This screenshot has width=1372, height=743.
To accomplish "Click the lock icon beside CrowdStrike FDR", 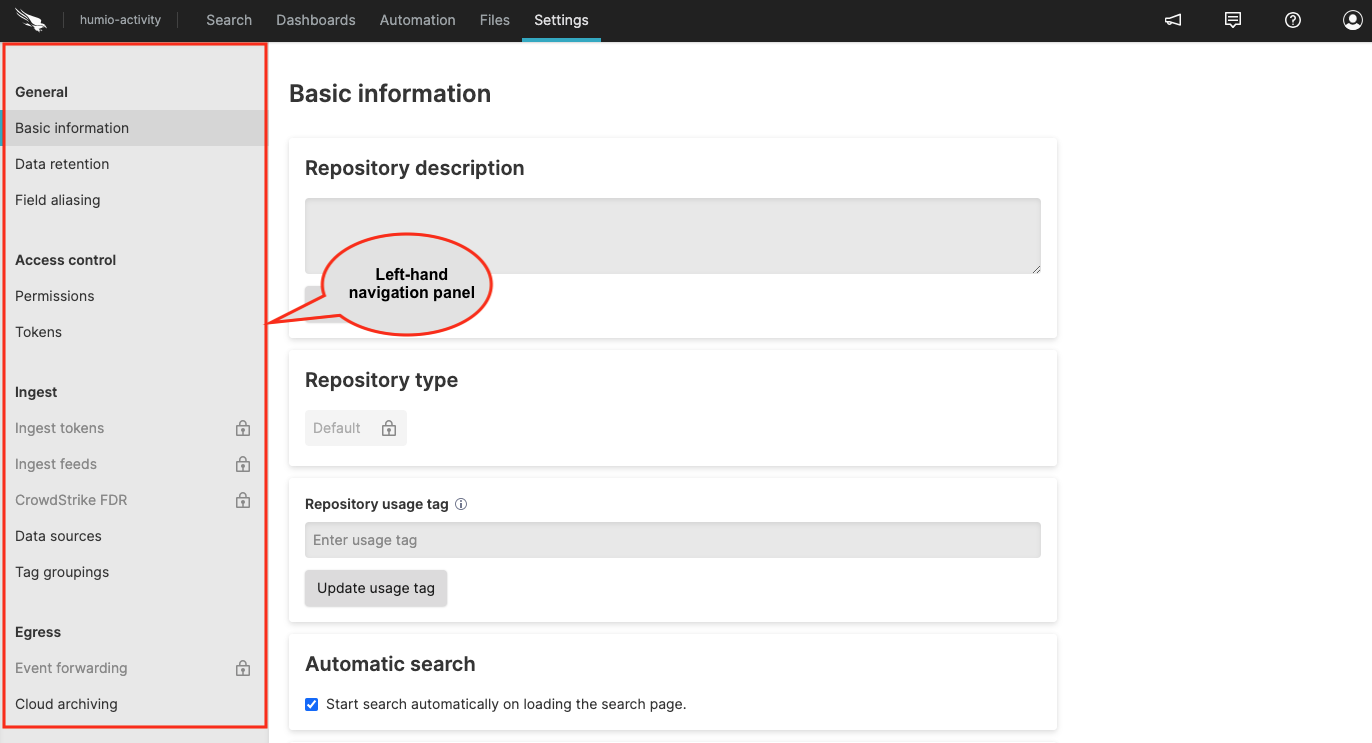I will [242, 499].
